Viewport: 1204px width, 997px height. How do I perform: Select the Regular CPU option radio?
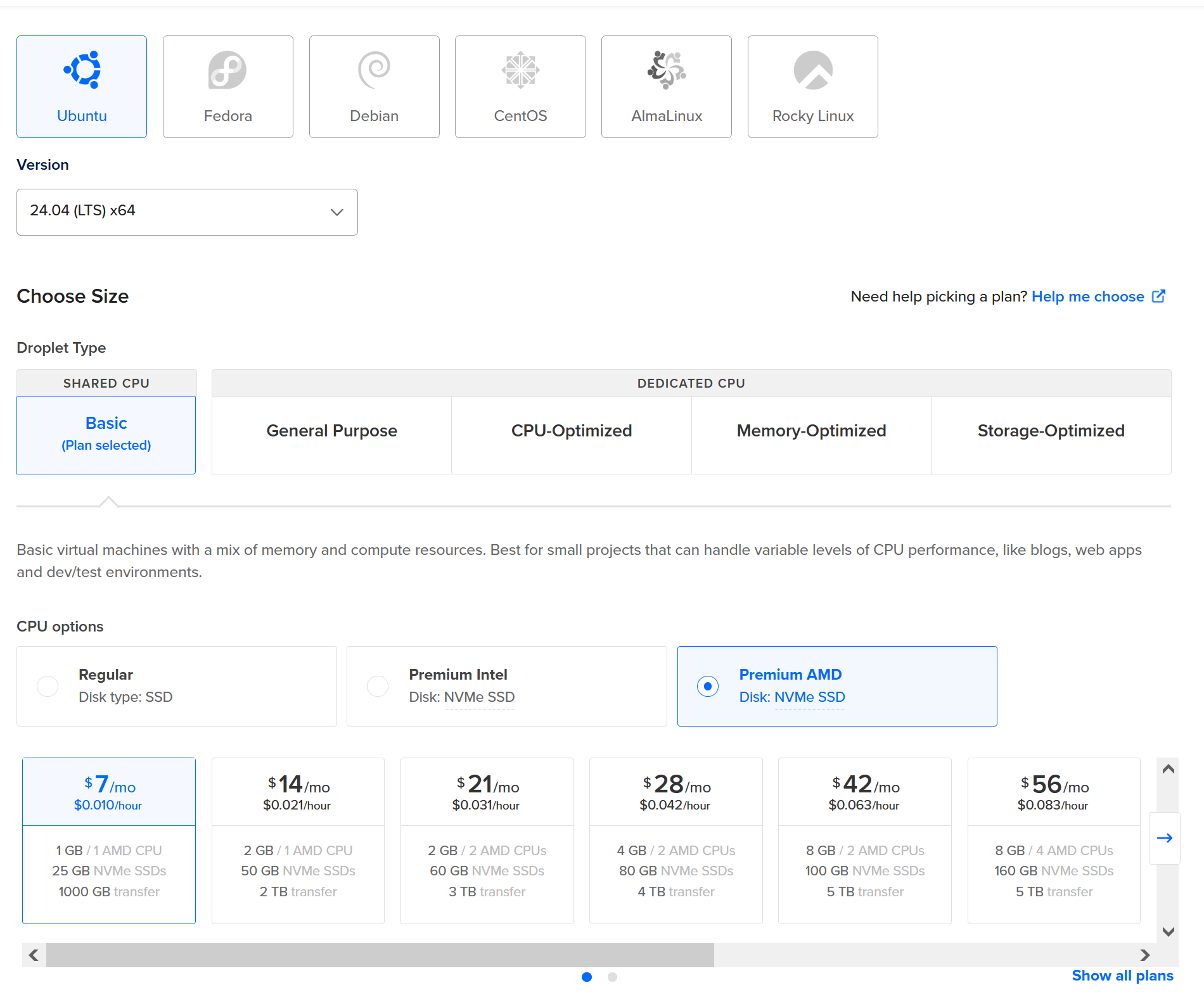(x=48, y=686)
